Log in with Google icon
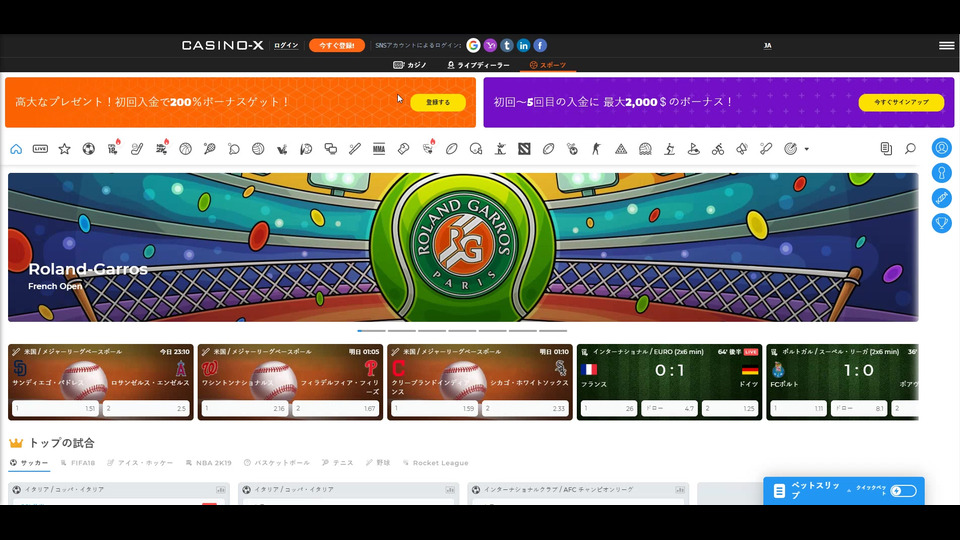This screenshot has height=540, width=960. 473,45
